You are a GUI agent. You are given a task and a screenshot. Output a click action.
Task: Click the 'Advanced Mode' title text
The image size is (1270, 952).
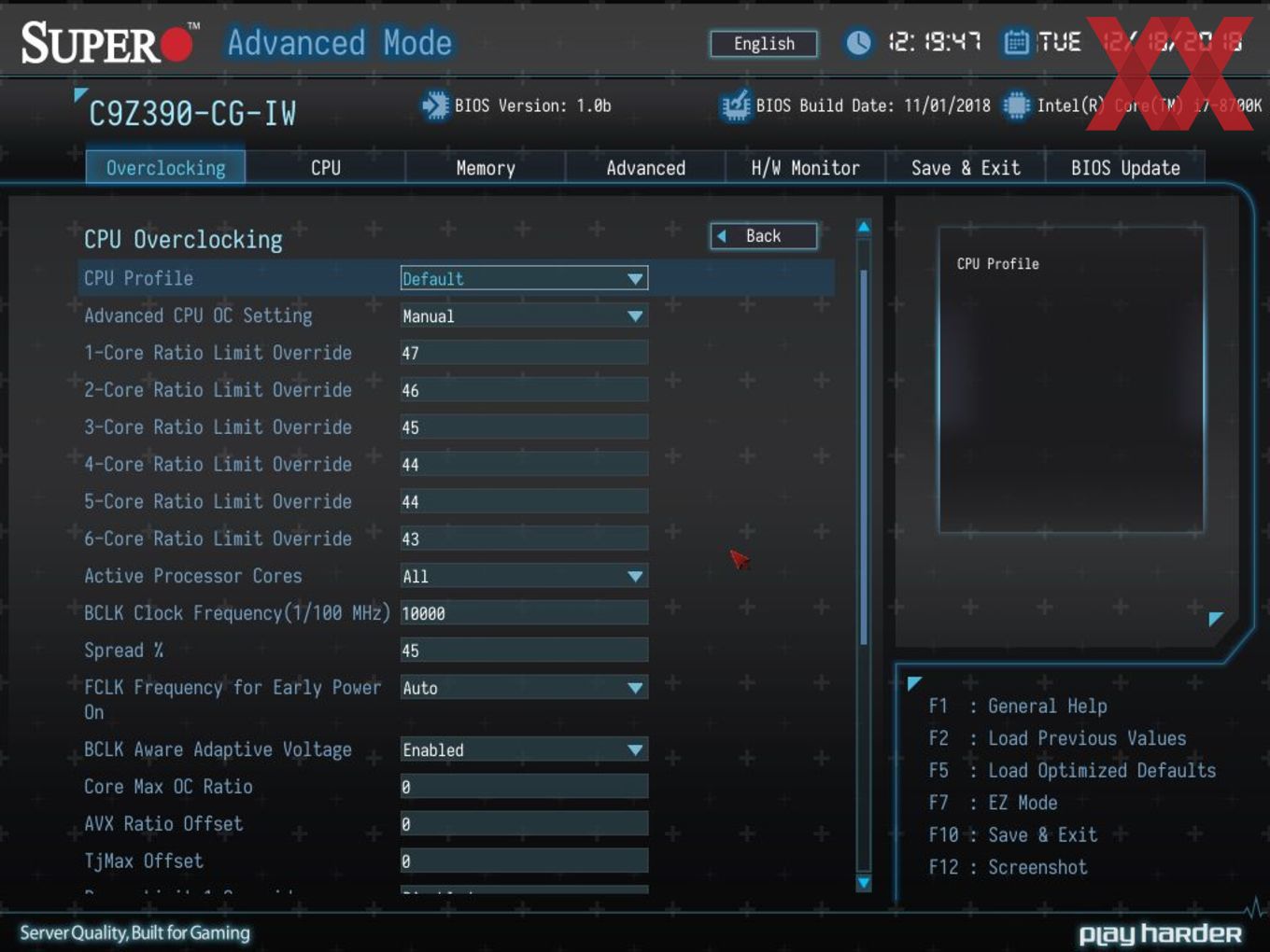[340, 43]
